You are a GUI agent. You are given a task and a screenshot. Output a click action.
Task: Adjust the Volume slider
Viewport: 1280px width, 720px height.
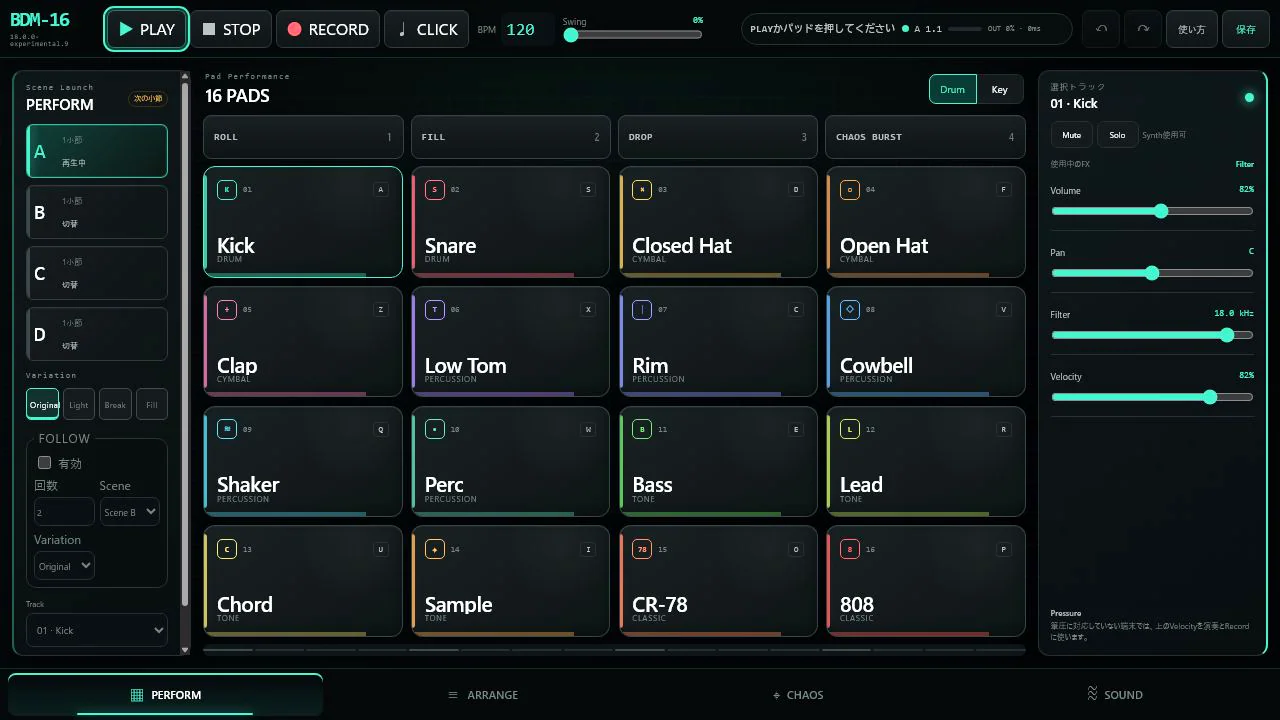click(x=1152, y=211)
